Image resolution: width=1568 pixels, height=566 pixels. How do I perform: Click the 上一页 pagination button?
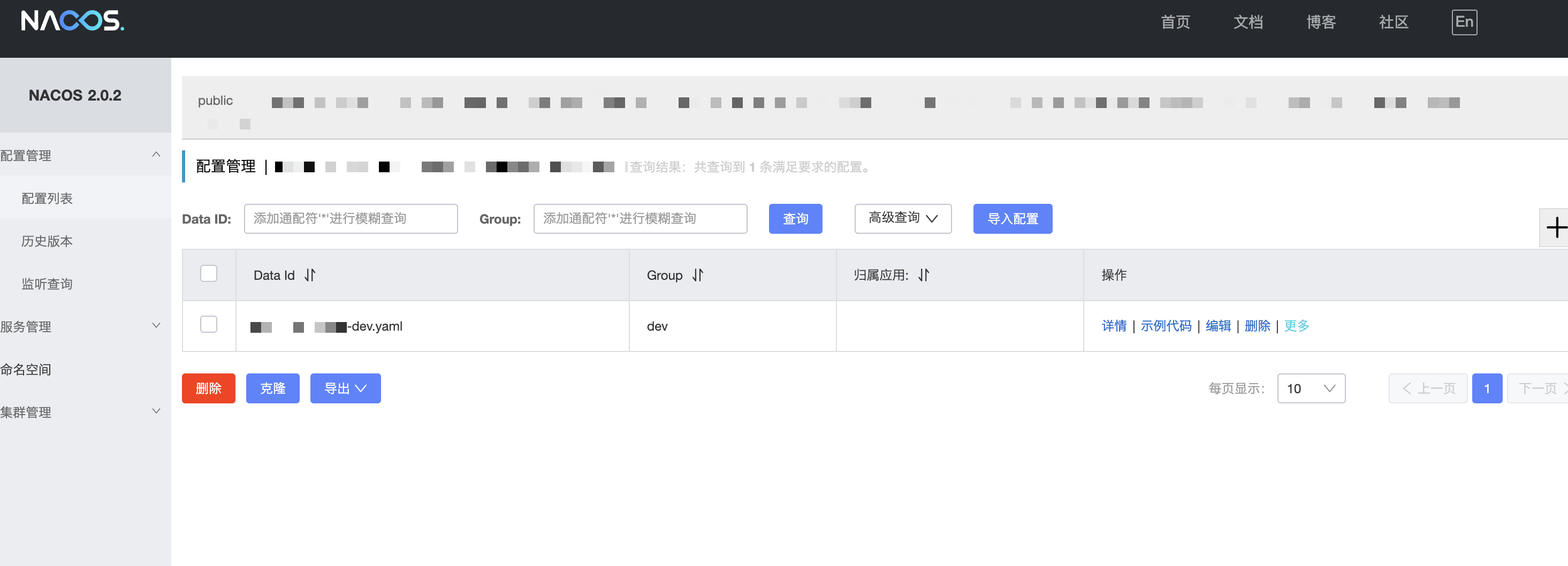click(1428, 388)
